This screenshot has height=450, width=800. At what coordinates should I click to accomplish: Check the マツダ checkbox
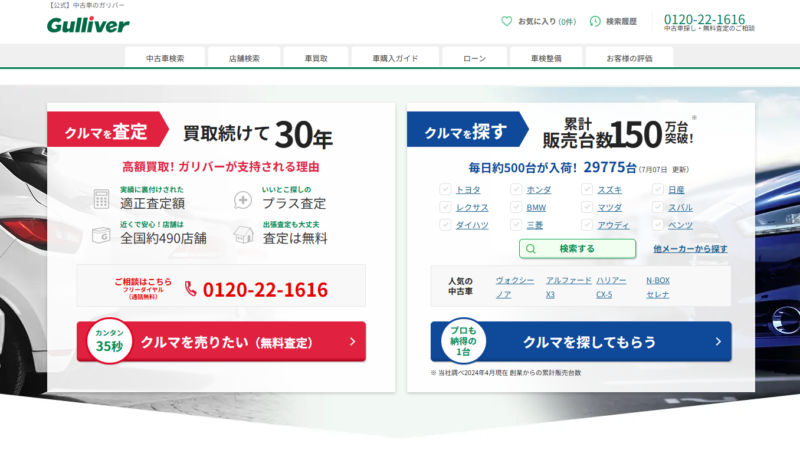point(587,207)
